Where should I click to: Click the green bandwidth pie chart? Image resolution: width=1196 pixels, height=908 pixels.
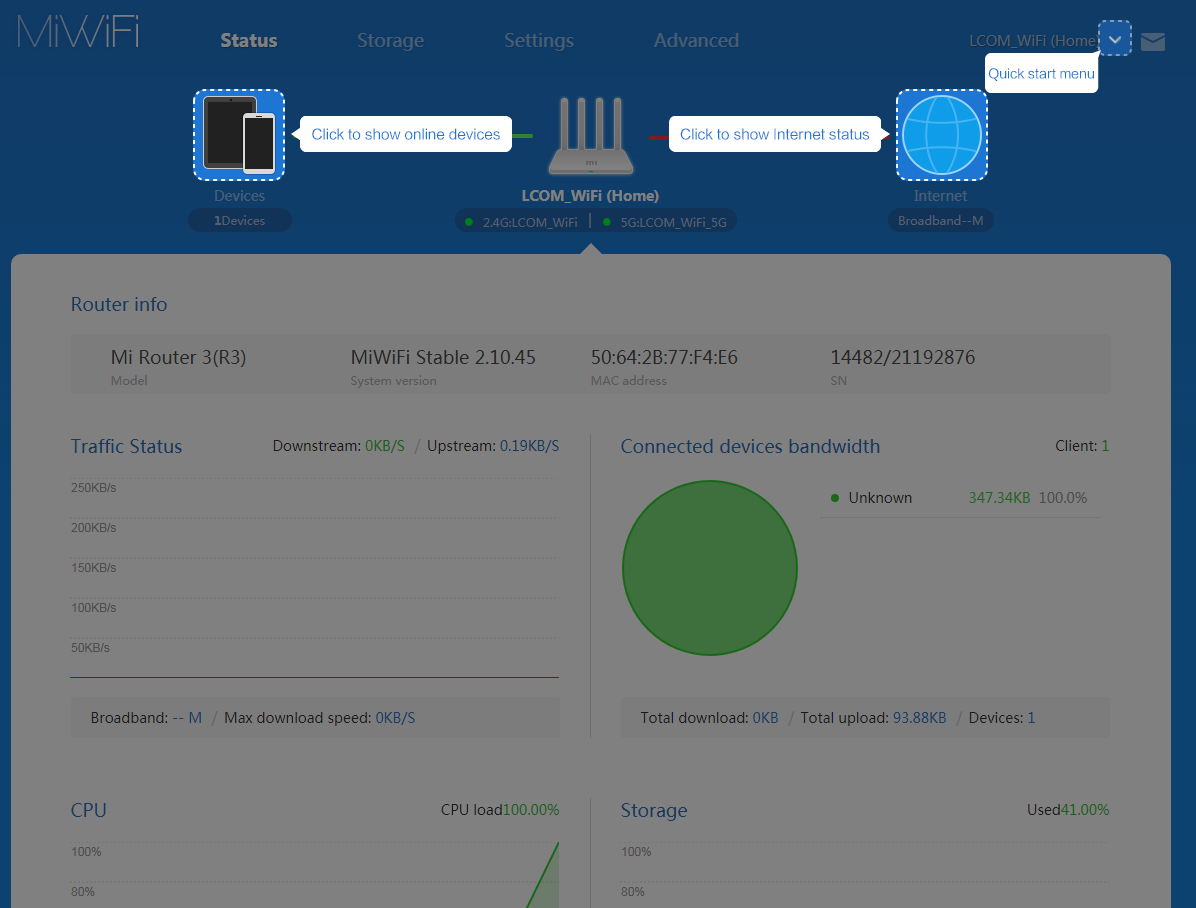710,568
